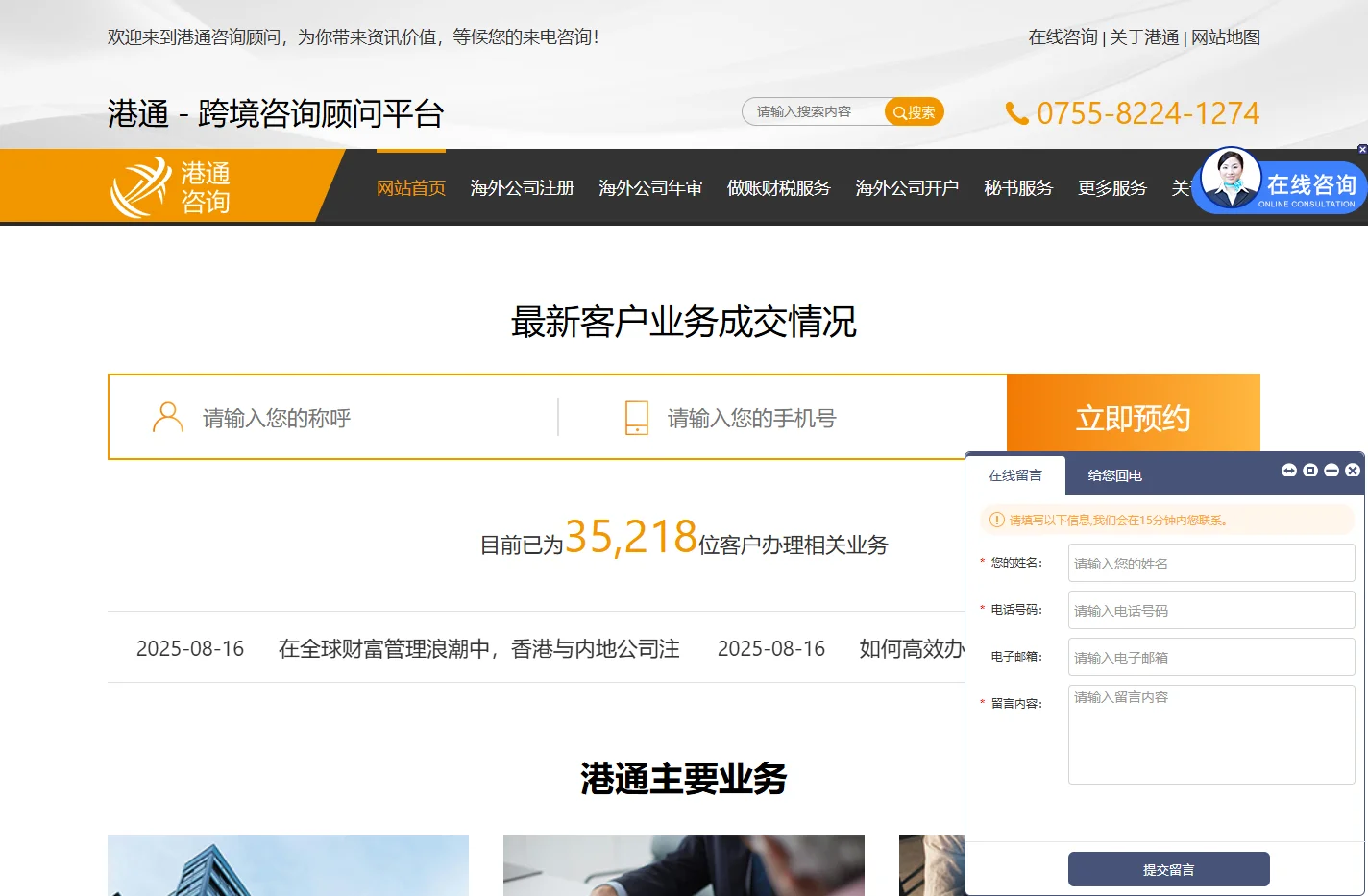This screenshot has height=896, width=1368.
Task: Click the orange phone icon beside 0755-8224-1274
Action: pos(1016,113)
